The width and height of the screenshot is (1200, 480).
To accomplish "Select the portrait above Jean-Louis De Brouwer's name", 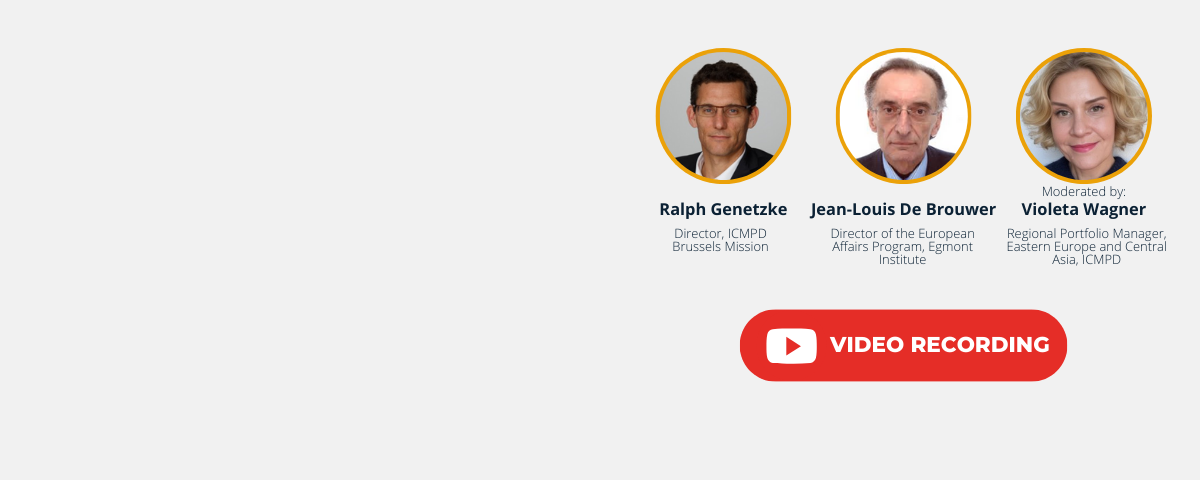I will pyautogui.click(x=903, y=116).
